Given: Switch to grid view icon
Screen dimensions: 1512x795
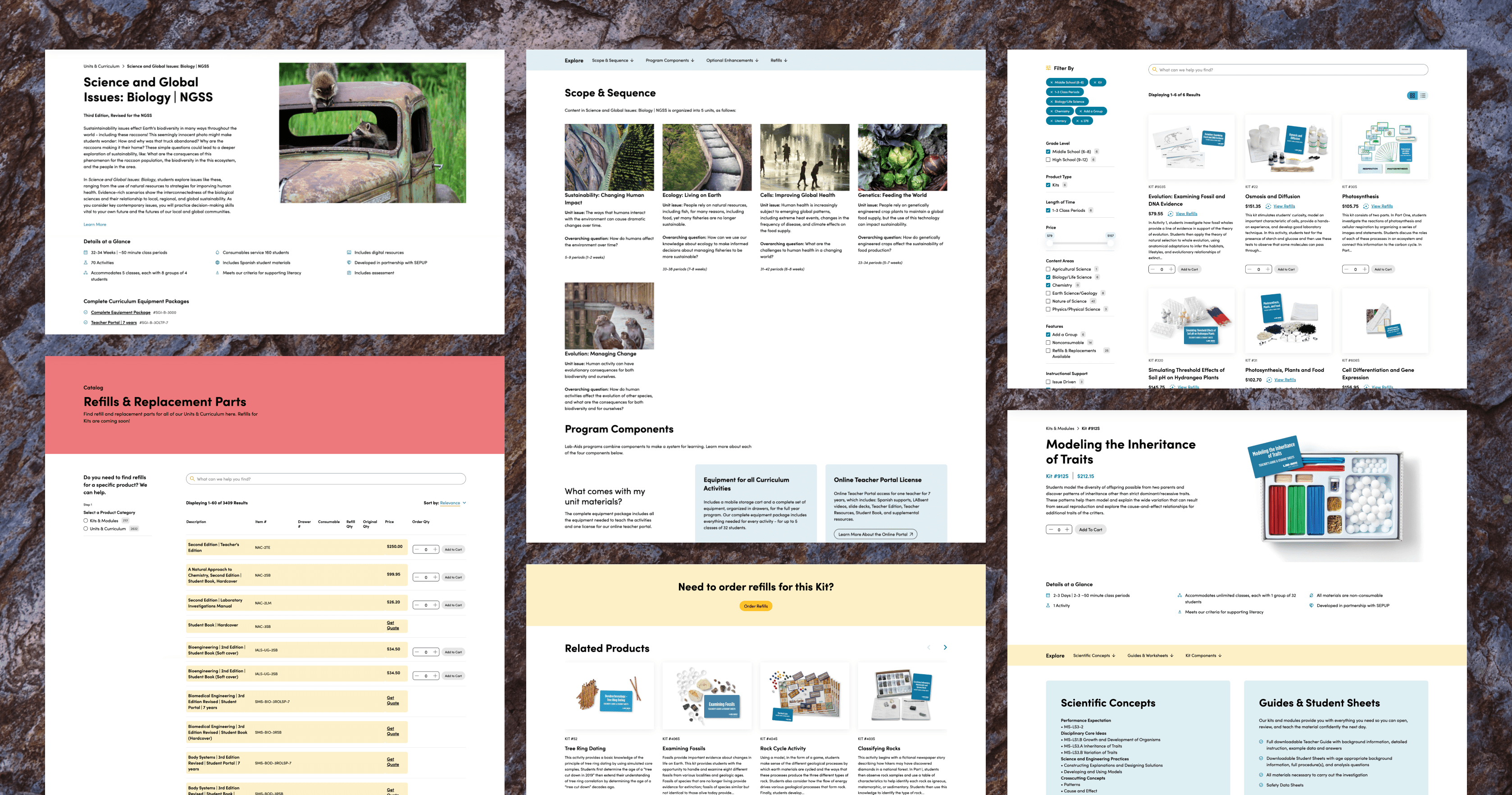Looking at the screenshot, I should click(1412, 96).
